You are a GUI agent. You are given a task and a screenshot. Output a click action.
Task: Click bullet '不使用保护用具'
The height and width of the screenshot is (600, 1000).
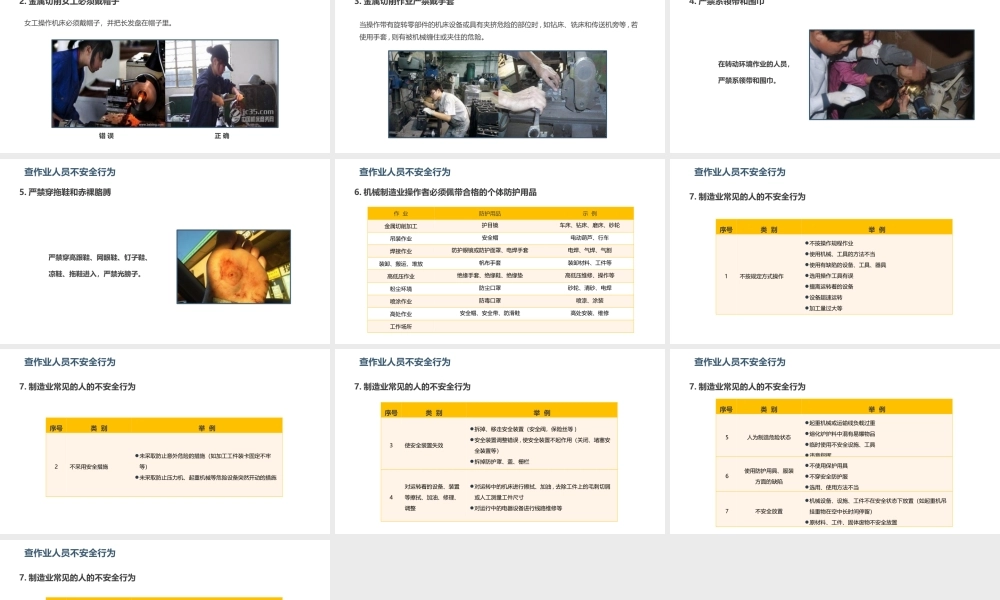coord(827,465)
